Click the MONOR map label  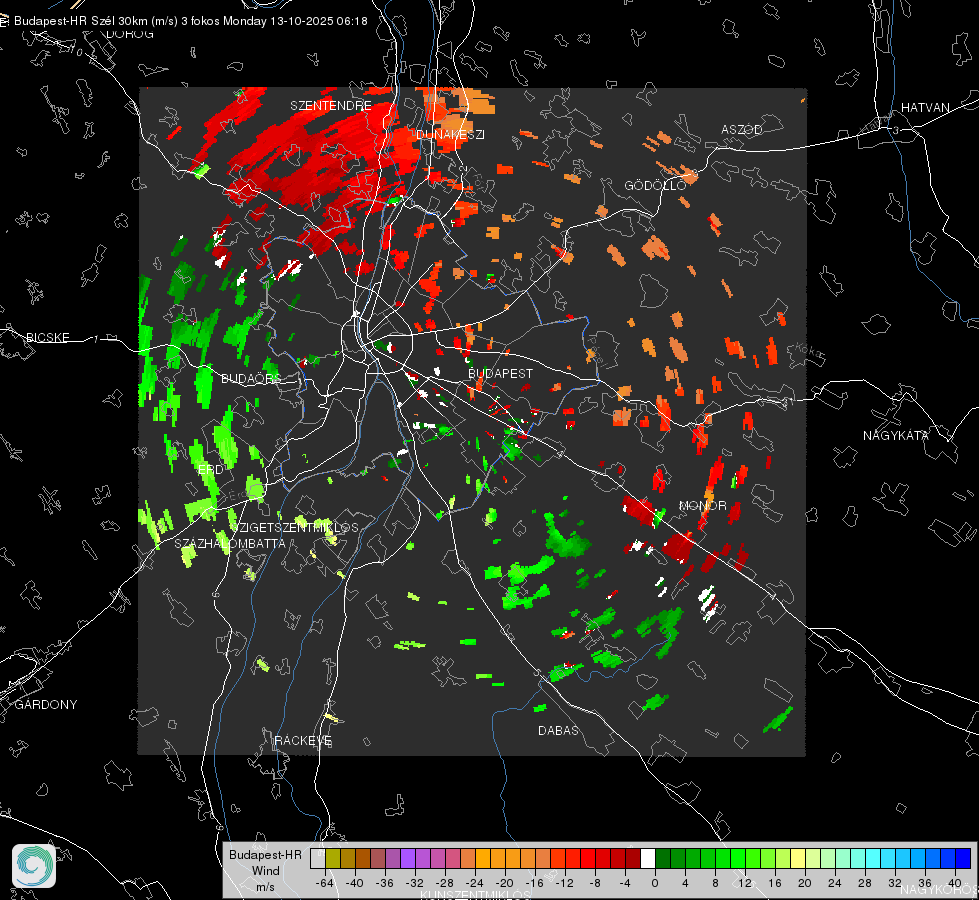pyautogui.click(x=702, y=505)
